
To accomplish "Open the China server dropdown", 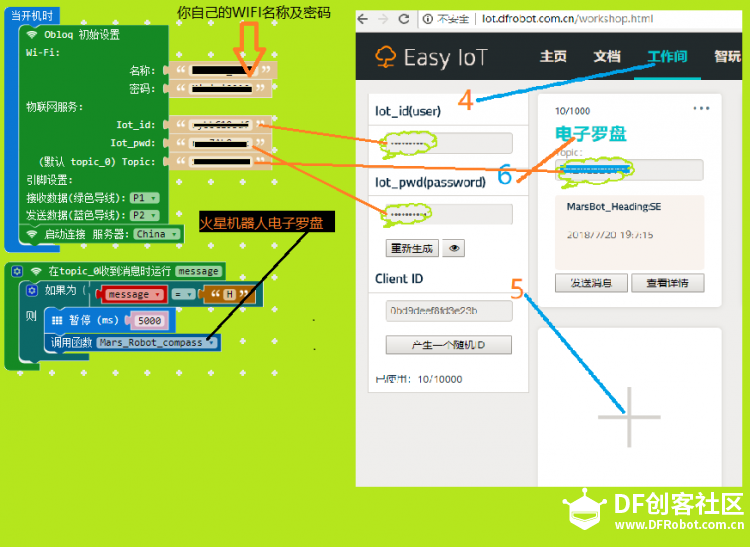I will (157, 234).
